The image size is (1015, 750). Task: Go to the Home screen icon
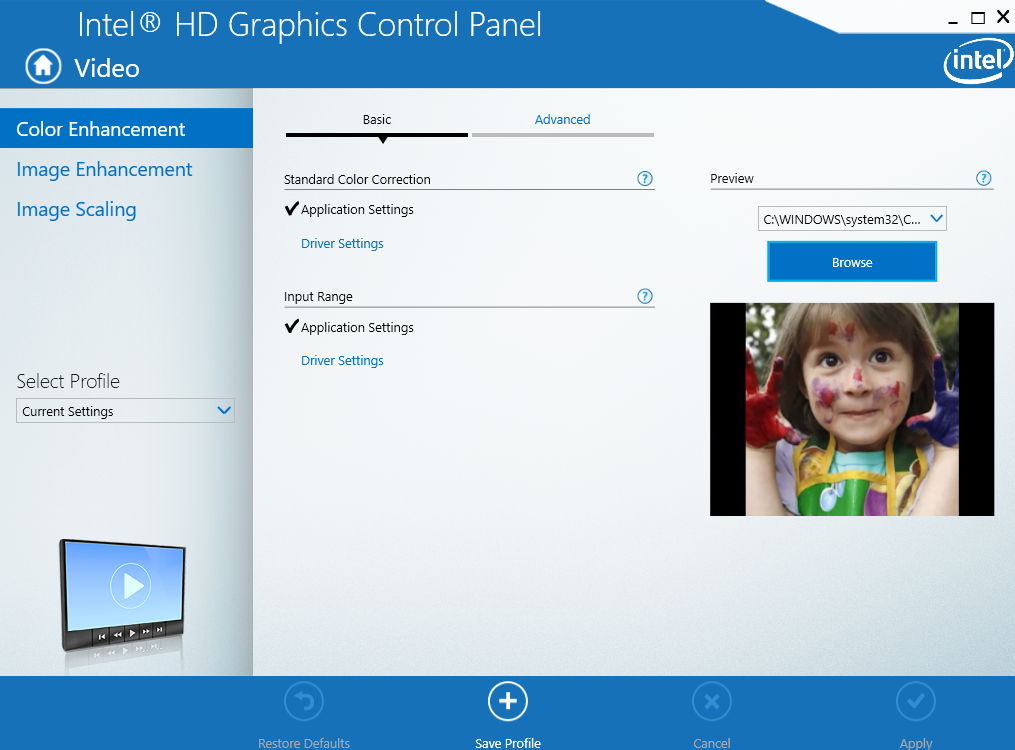pos(43,66)
